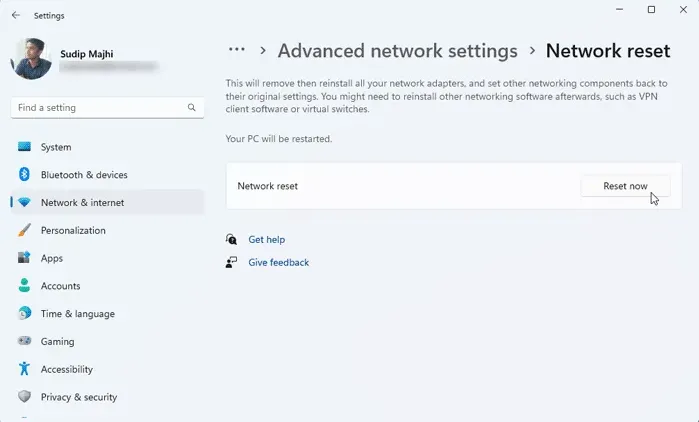Click the Reset now button
The width and height of the screenshot is (699, 422).
click(625, 186)
